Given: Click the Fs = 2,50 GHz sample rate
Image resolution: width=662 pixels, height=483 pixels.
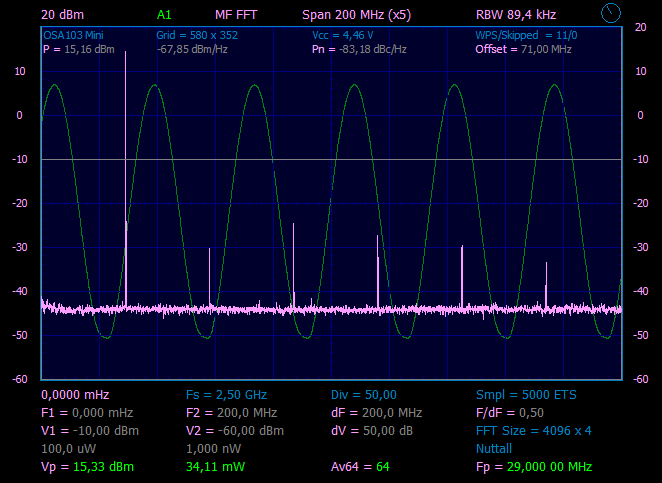Looking at the screenshot, I should 226,395.
